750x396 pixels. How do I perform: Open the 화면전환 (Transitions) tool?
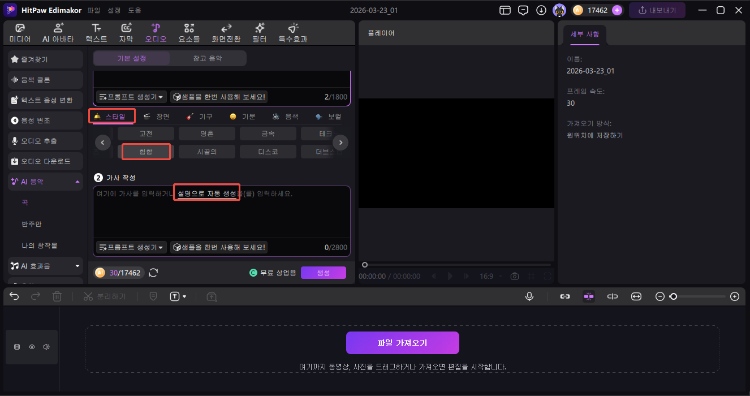pyautogui.click(x=226, y=33)
